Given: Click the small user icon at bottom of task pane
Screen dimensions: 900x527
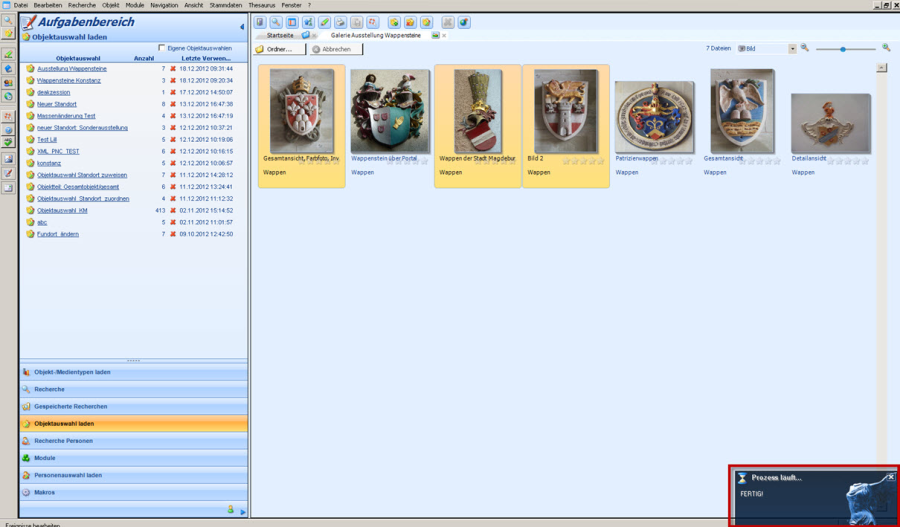Looking at the screenshot, I should 230,509.
